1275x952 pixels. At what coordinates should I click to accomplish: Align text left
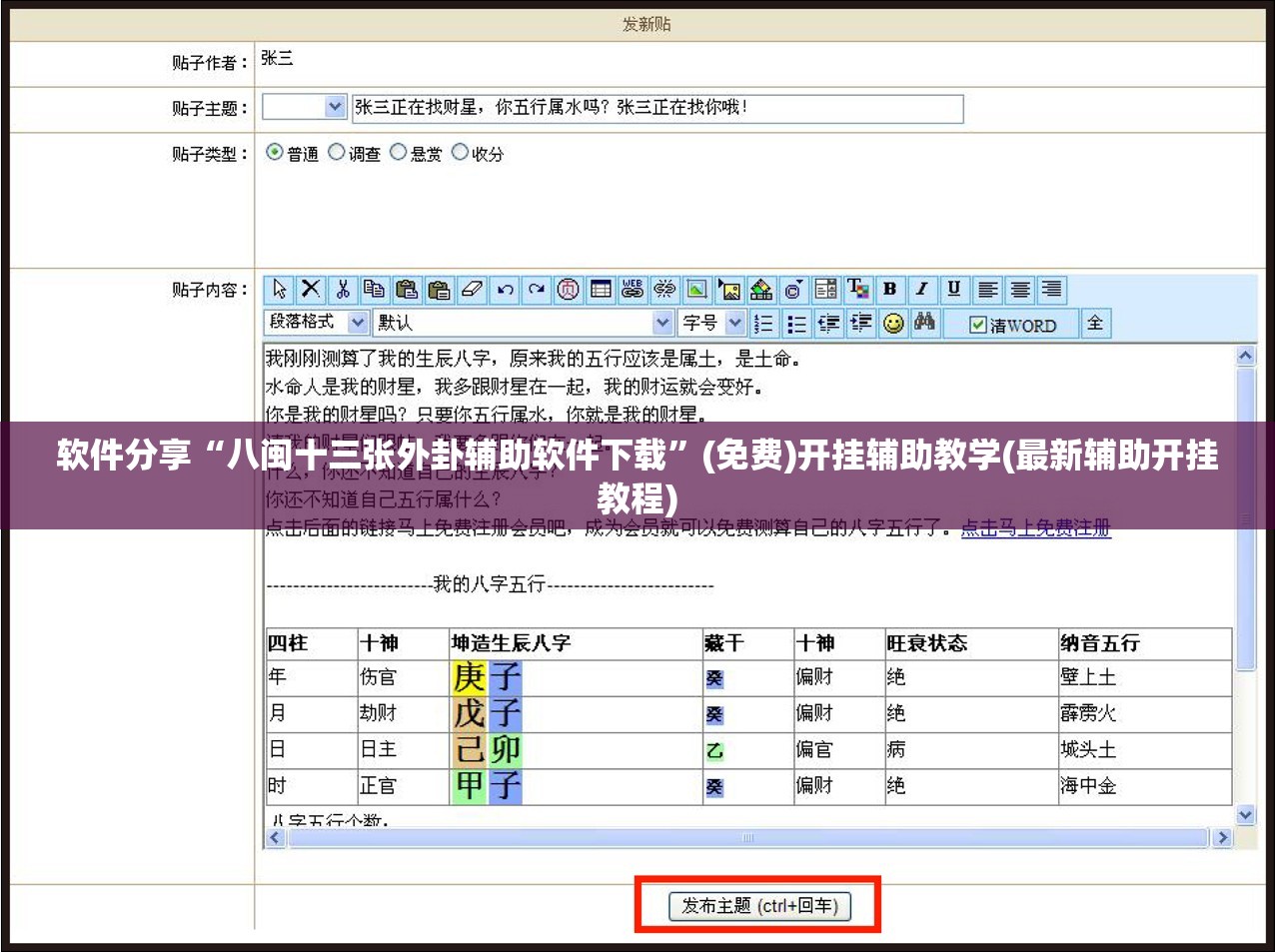coord(987,290)
